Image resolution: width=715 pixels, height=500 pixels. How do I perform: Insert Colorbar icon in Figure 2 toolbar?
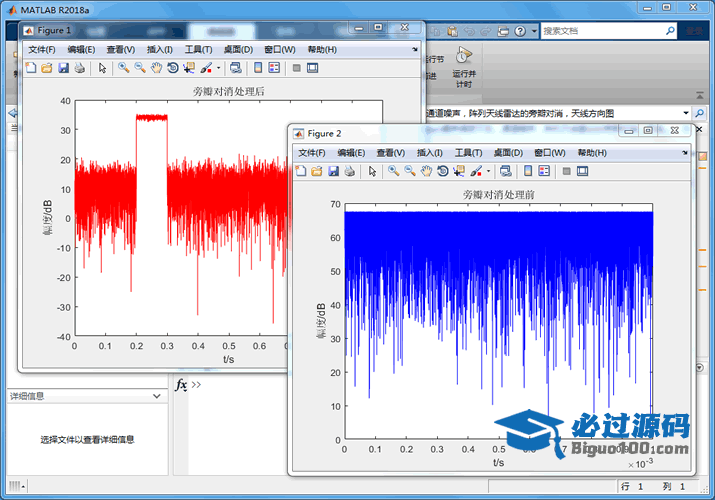coord(528,171)
